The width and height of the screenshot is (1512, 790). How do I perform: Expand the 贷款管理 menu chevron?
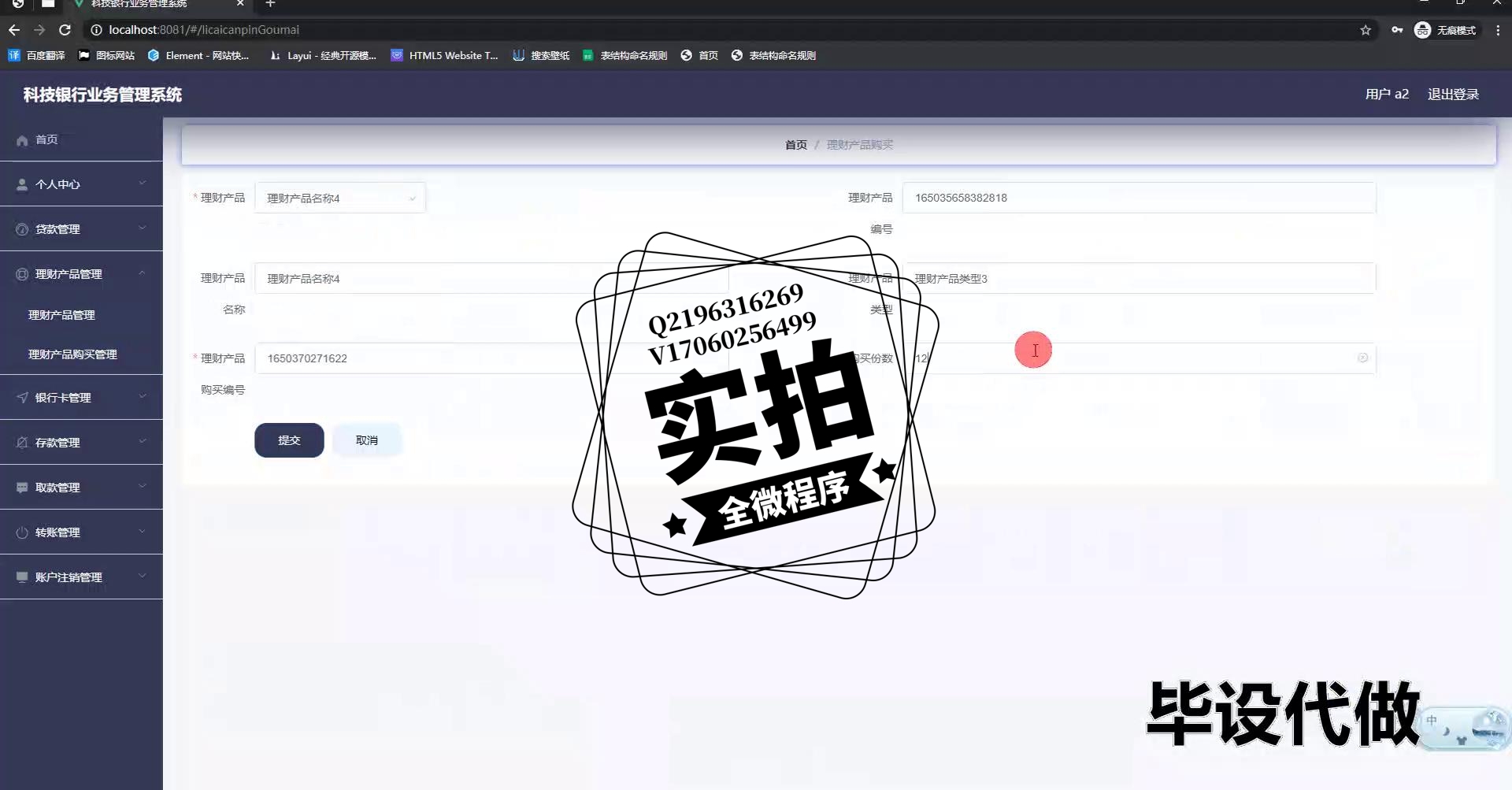point(143,228)
